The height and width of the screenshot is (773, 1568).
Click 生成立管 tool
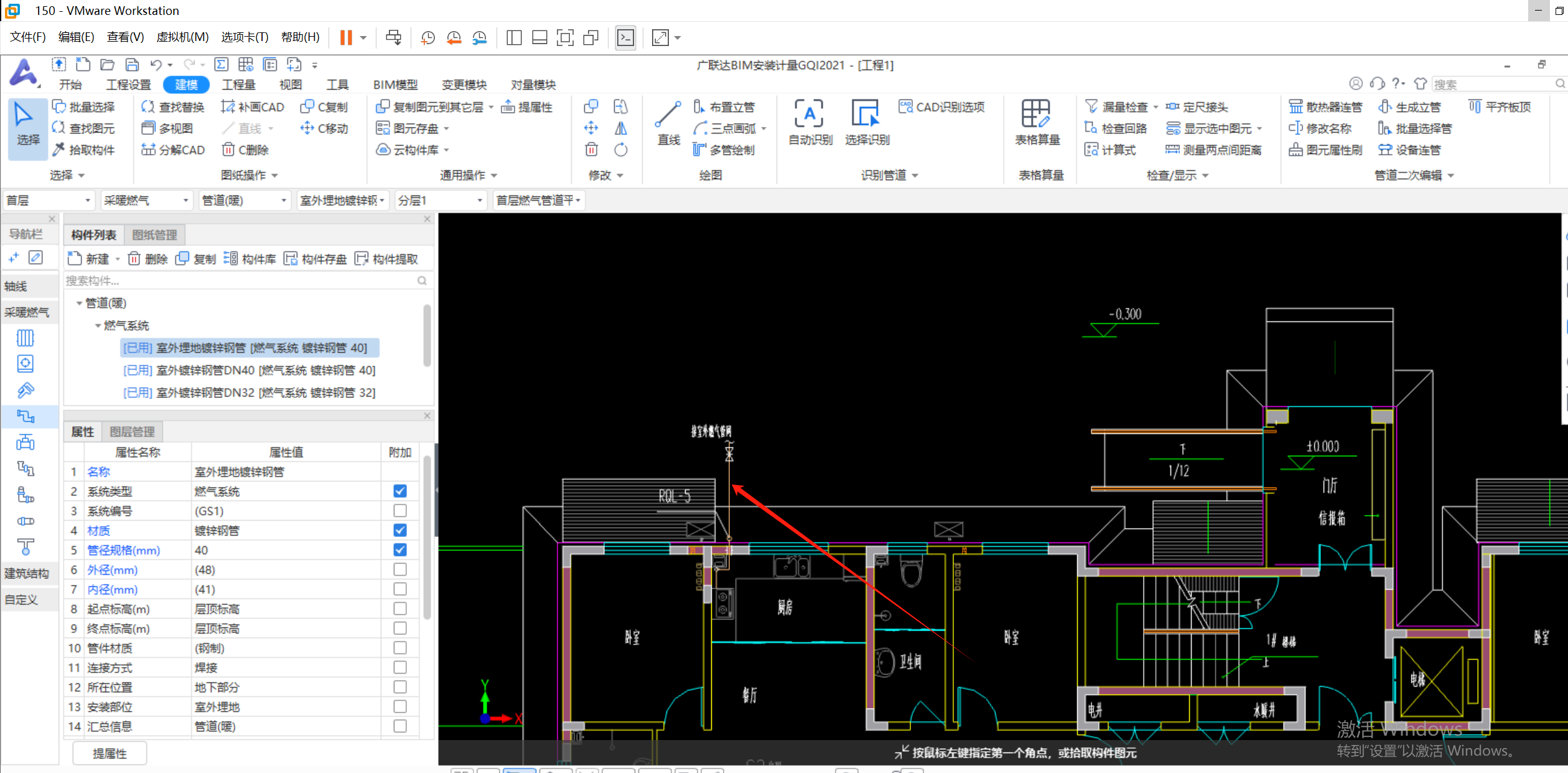click(1409, 107)
